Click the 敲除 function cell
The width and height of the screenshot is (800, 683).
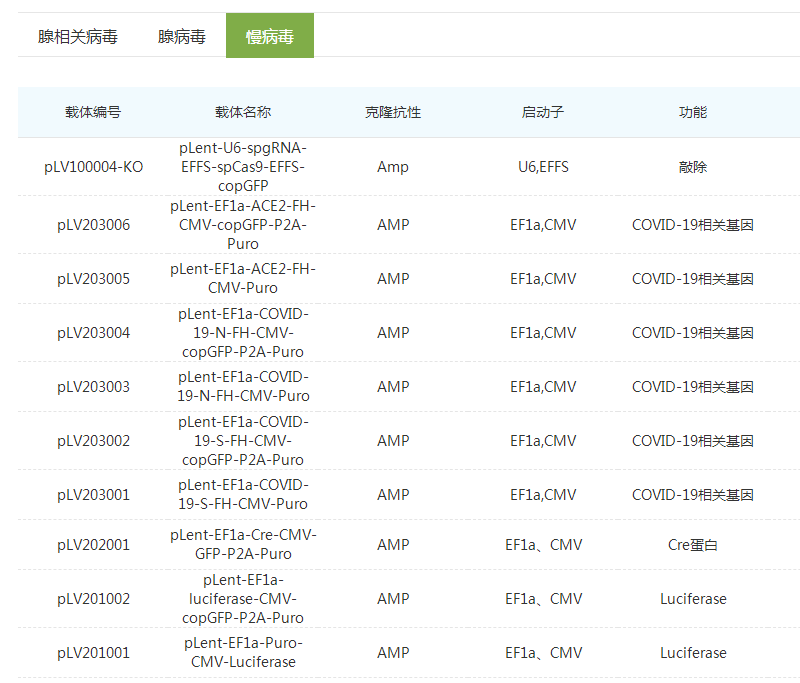tap(693, 167)
